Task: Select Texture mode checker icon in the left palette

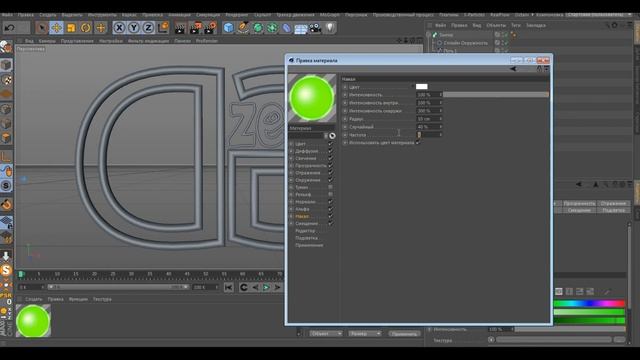Action: point(6,80)
